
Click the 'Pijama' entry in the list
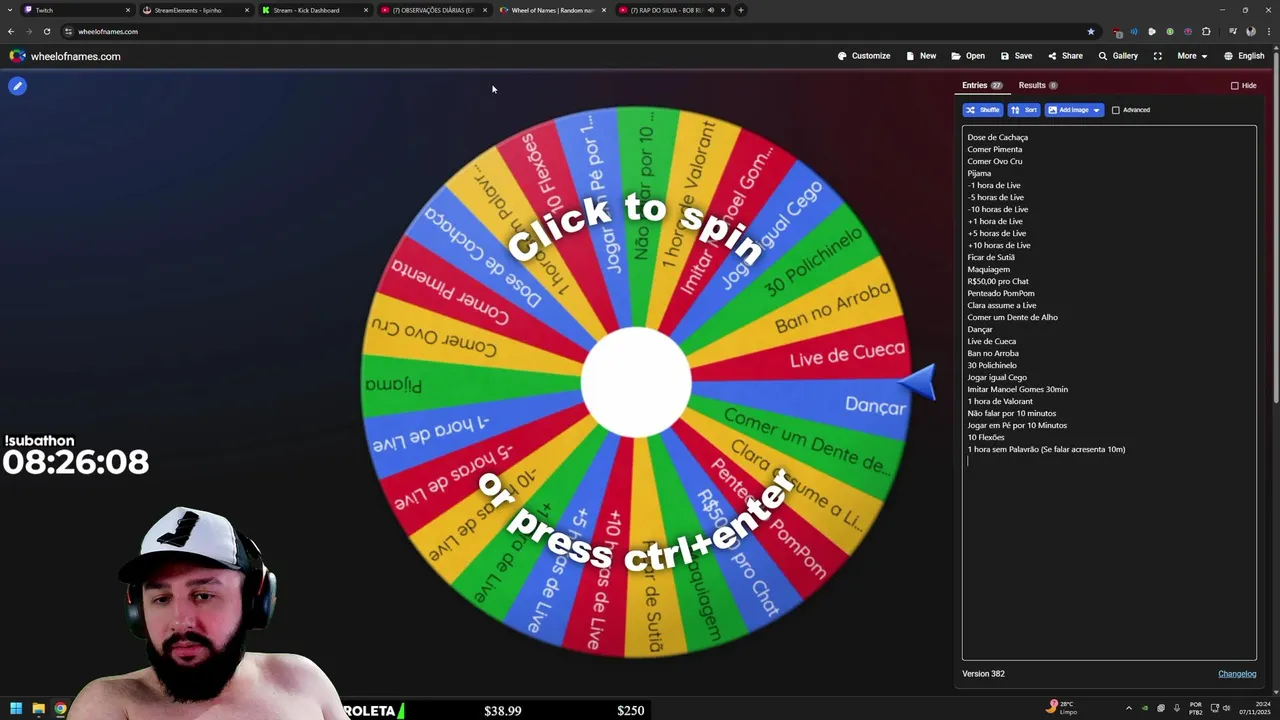979,173
